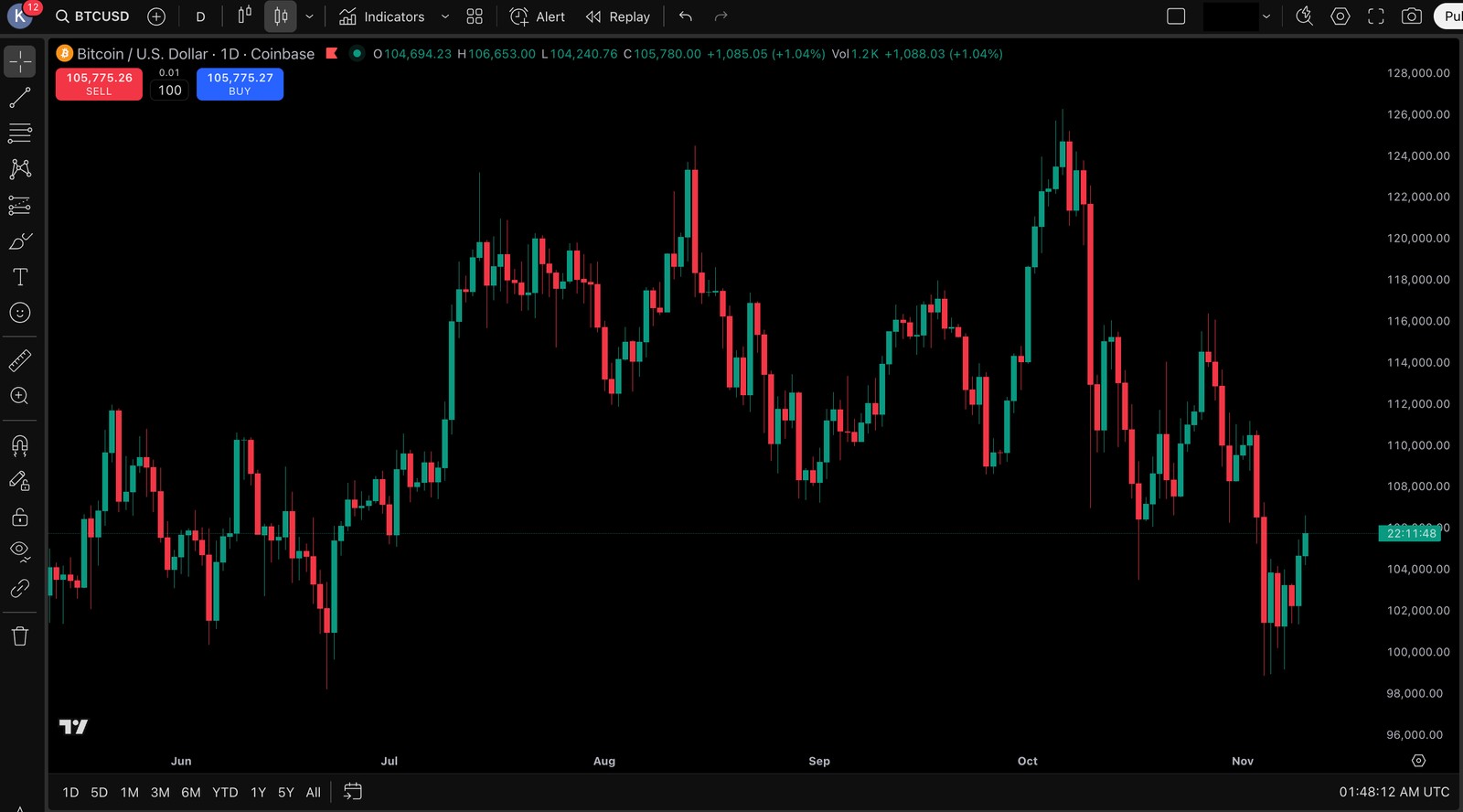1463x812 pixels.
Task: Click the order quantity field showing 100
Action: click(169, 91)
